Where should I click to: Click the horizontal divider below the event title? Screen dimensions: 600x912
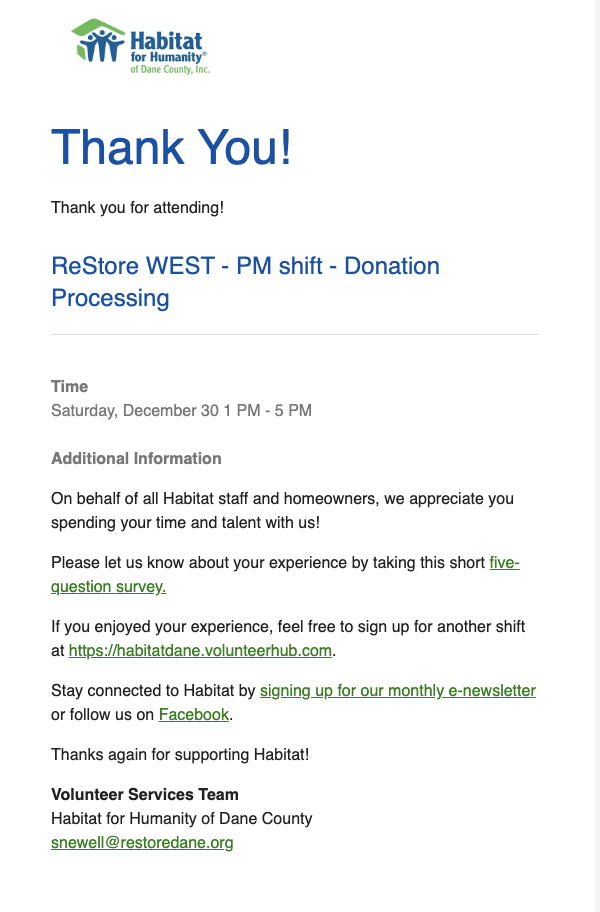click(x=294, y=335)
